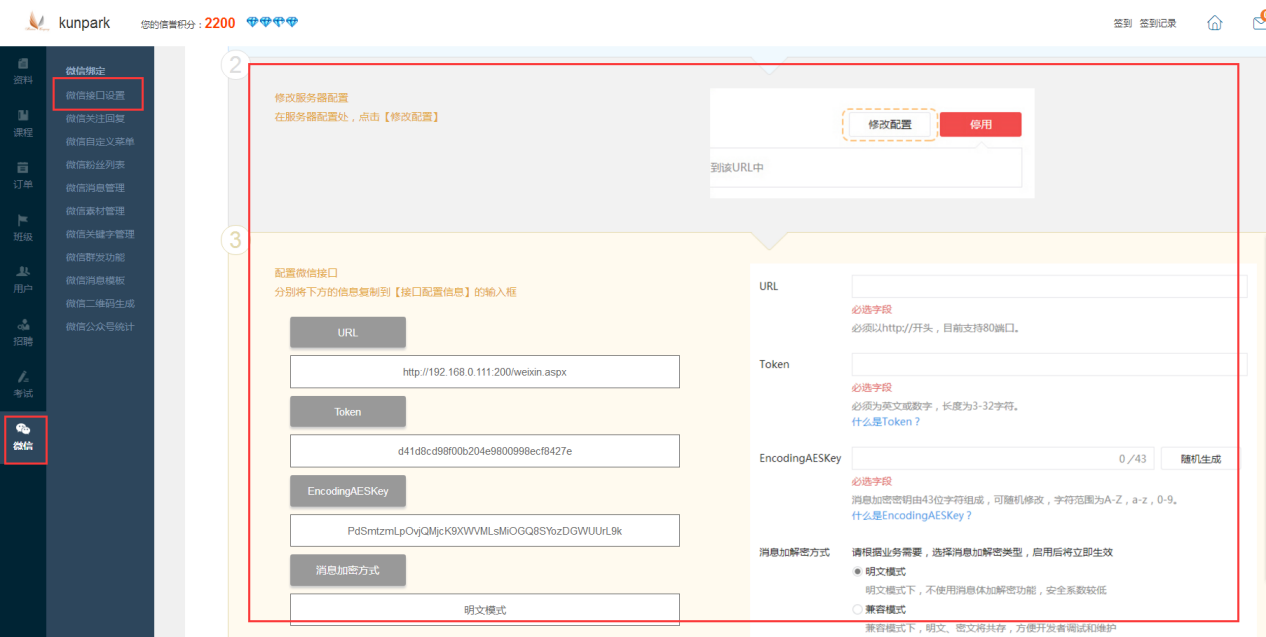
Task: Select the 兼容模式 radio button
Action: [857, 609]
